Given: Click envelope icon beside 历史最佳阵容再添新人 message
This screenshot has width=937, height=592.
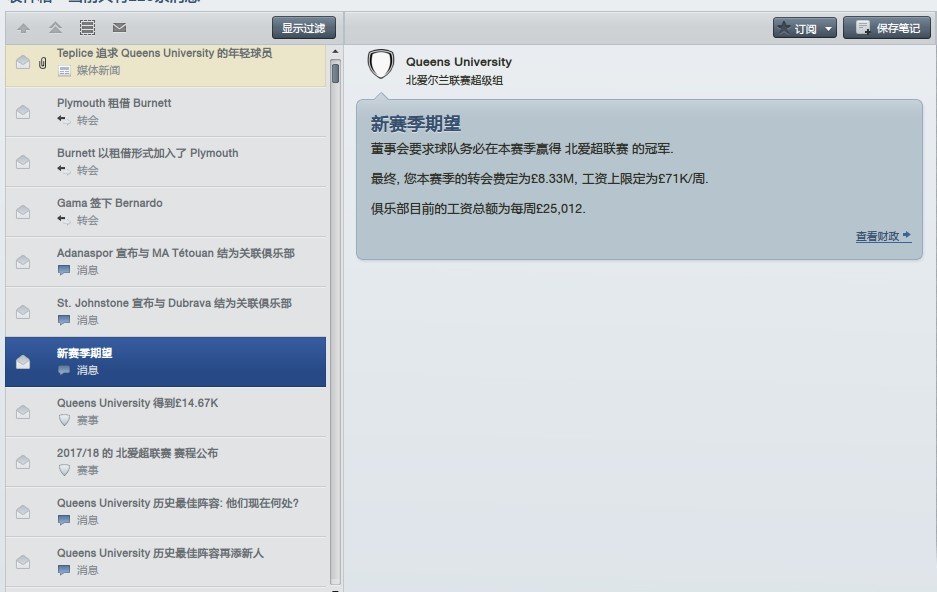Looking at the screenshot, I should 23,562.
